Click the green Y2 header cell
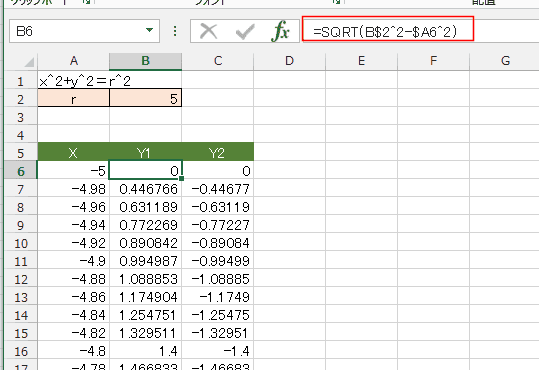The width and height of the screenshot is (539, 370). pos(217,153)
